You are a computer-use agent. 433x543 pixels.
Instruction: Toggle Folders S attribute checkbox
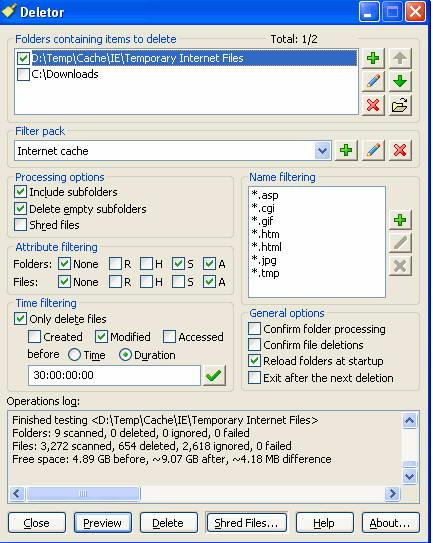178,264
